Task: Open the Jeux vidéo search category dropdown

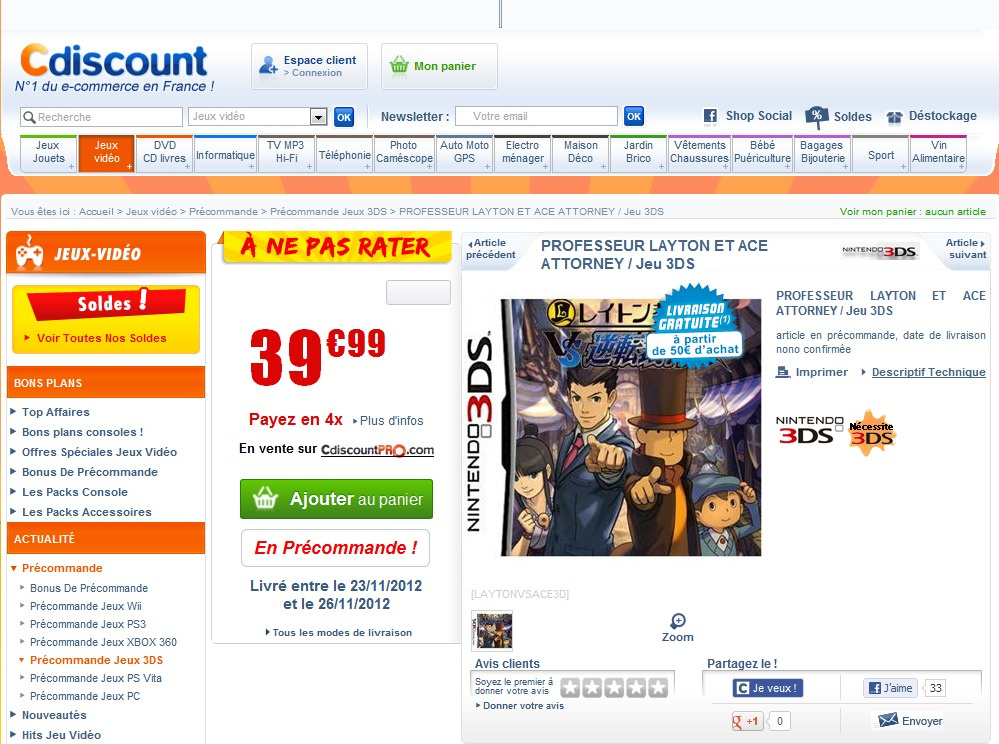Action: tap(318, 117)
